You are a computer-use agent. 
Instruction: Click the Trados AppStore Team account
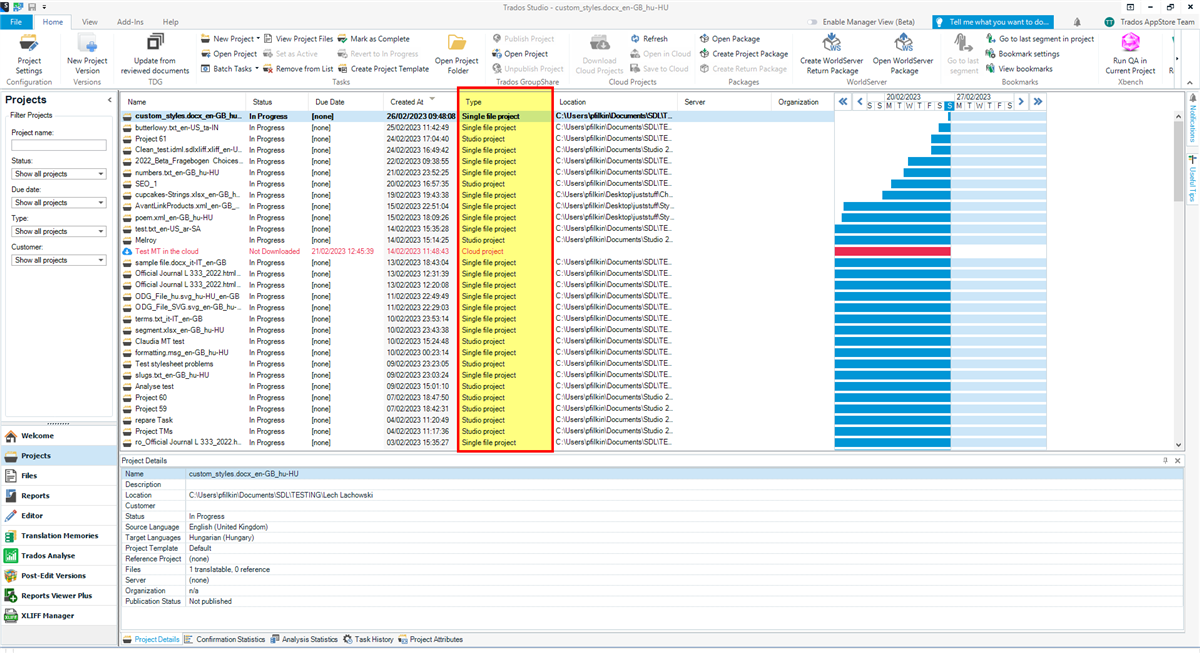tap(1149, 21)
